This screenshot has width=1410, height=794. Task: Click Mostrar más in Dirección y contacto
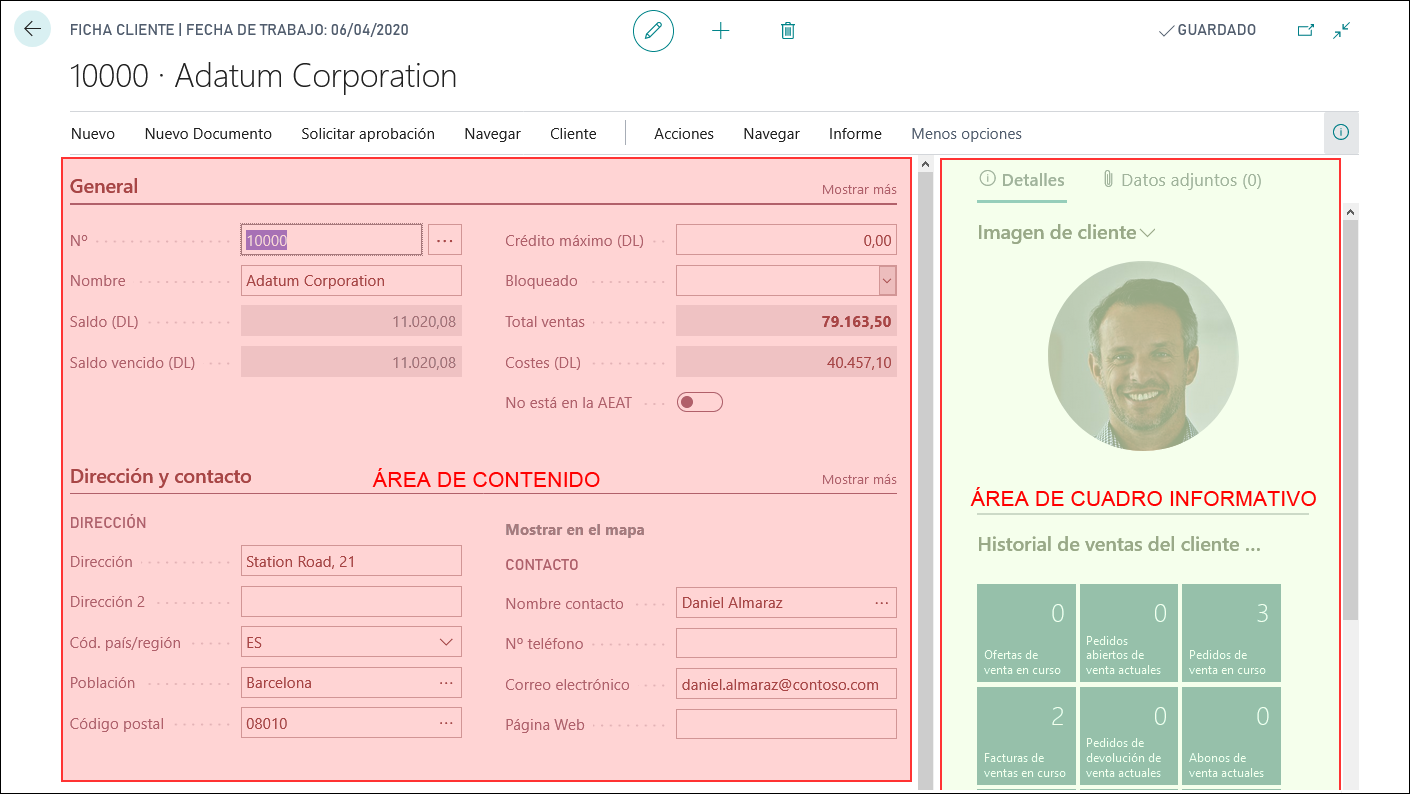click(x=859, y=479)
